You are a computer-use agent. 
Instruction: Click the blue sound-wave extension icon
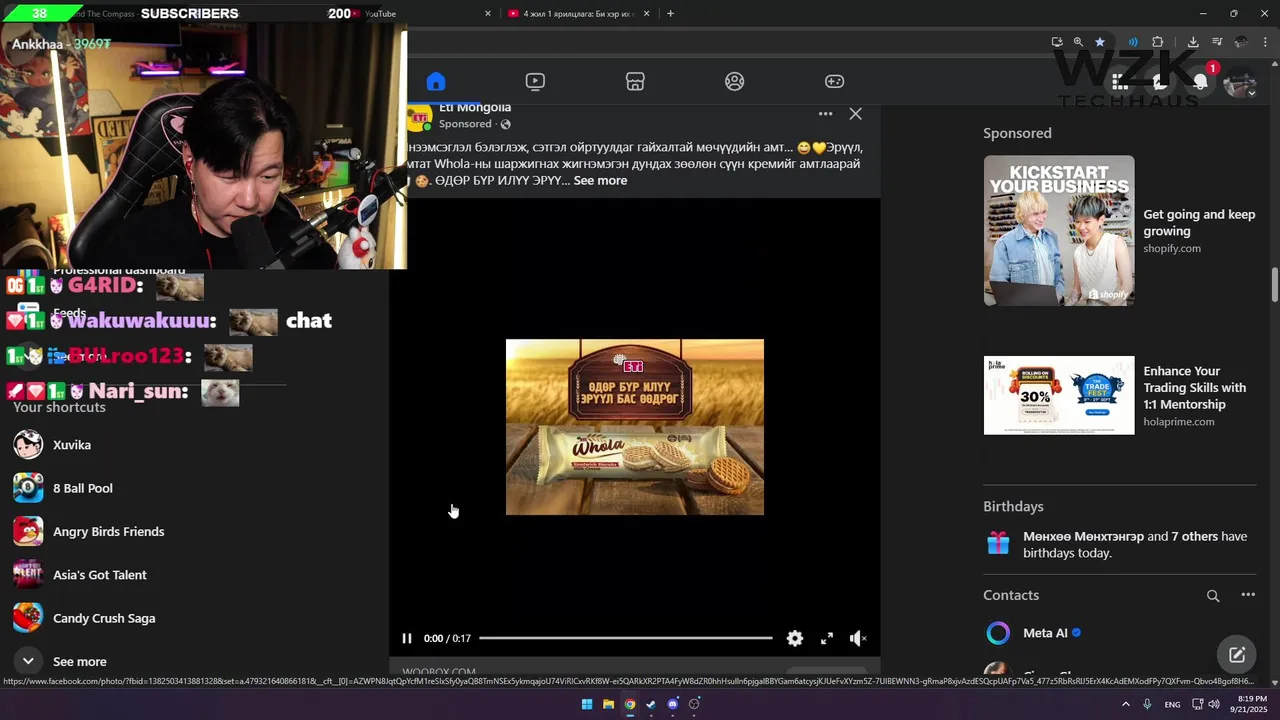[x=1133, y=42]
